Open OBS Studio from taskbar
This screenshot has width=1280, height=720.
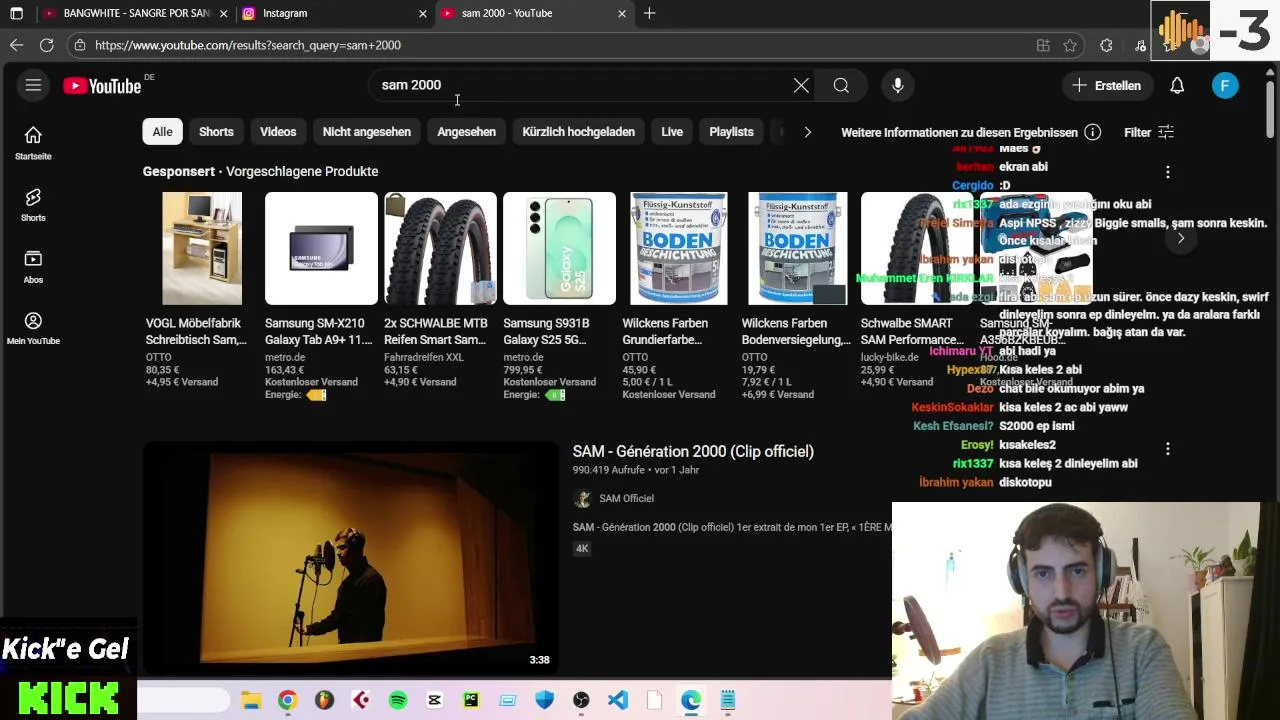tap(581, 700)
